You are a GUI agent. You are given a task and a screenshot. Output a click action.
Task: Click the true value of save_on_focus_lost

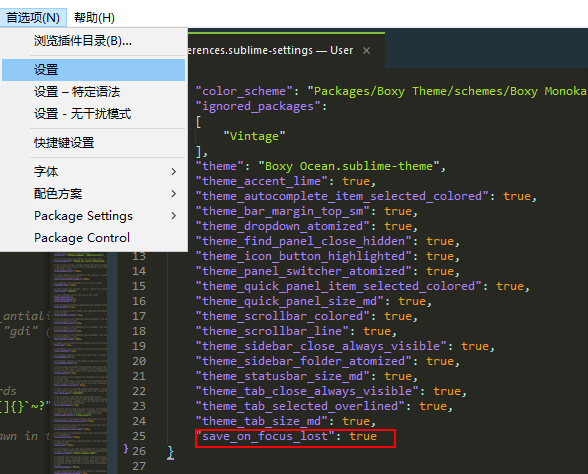point(363,436)
